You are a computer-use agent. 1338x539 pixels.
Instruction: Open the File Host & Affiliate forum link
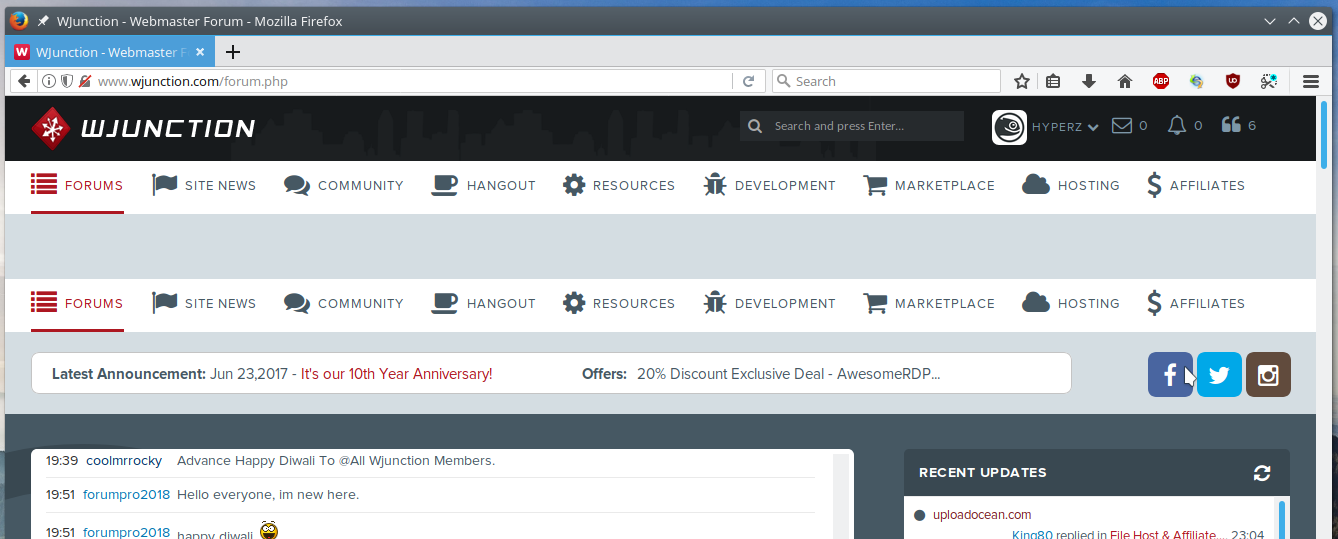coord(1167,535)
